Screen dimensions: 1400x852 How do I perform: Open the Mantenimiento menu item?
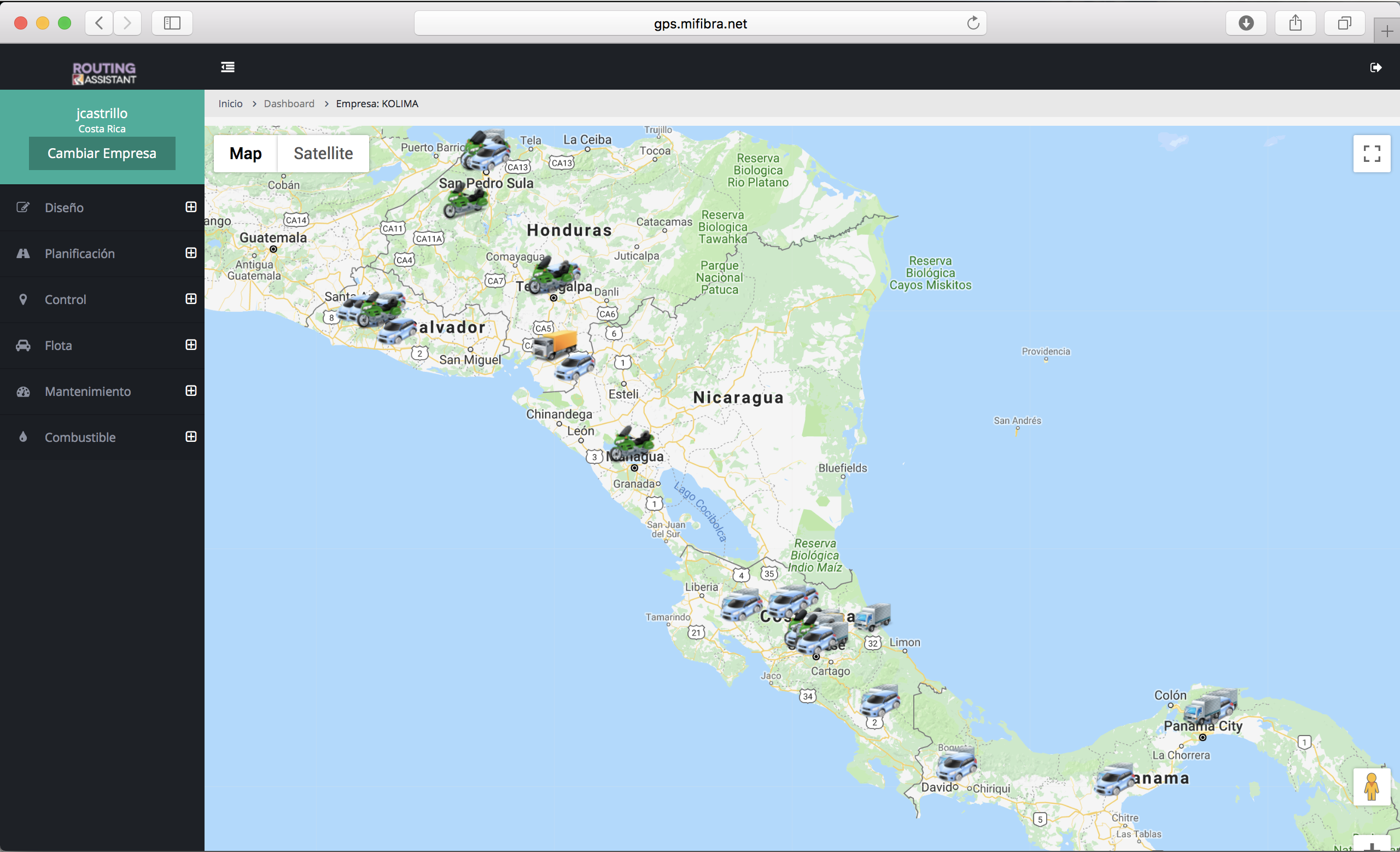tap(102, 392)
